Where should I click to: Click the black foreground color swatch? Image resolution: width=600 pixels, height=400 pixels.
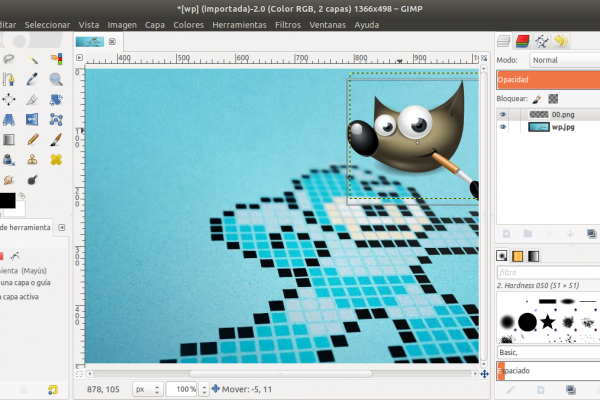click(7, 200)
